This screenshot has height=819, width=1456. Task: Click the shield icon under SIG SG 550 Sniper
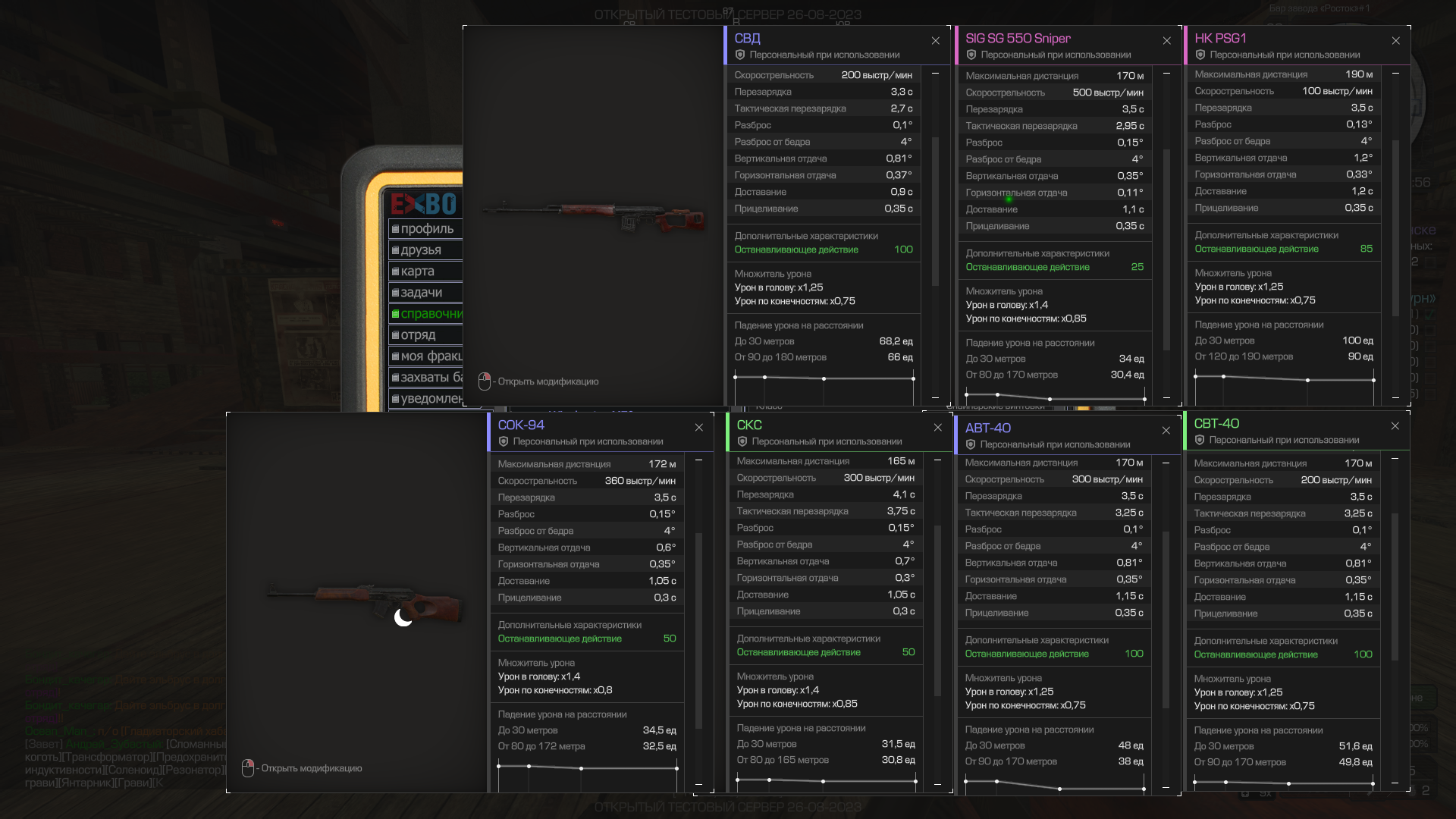point(971,55)
